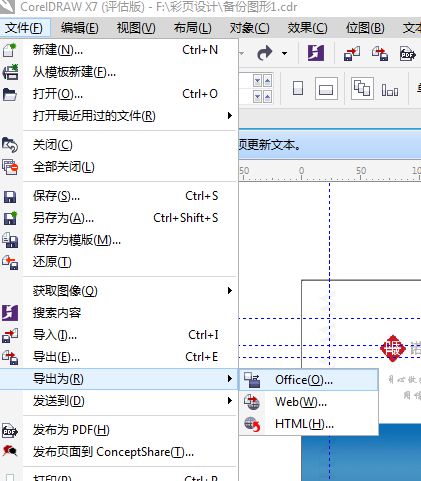
Task: Select portrait page orientation icon
Action: click(298, 89)
